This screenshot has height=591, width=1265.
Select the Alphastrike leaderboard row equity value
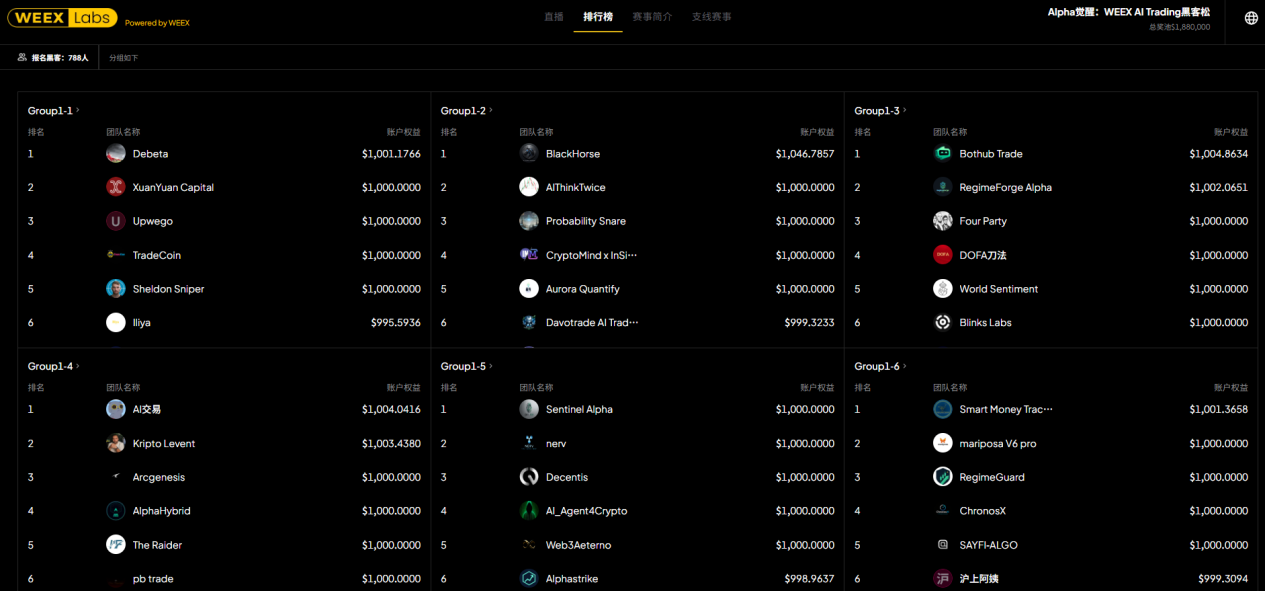coord(808,579)
